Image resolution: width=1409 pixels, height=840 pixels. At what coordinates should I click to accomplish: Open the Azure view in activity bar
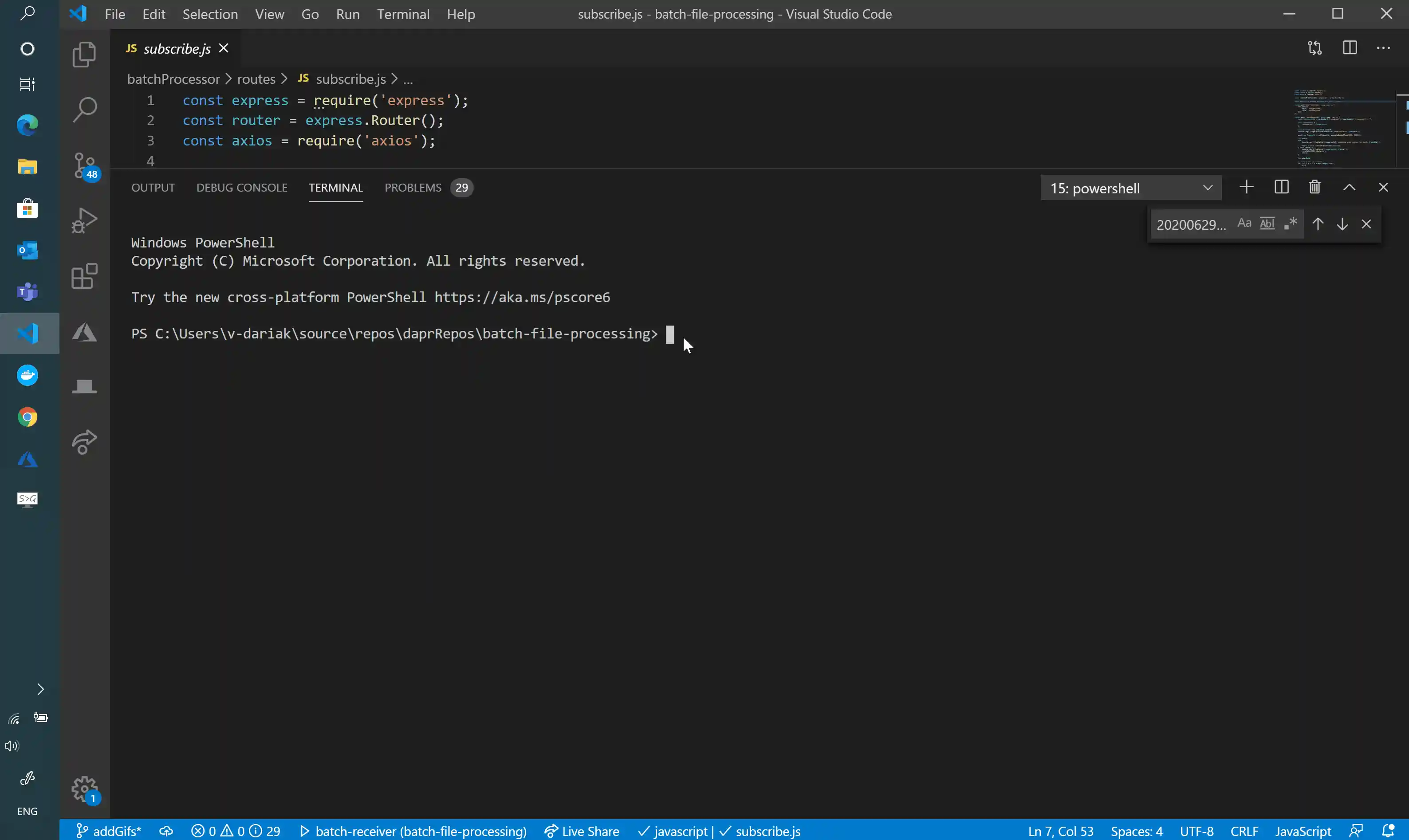pos(84,332)
